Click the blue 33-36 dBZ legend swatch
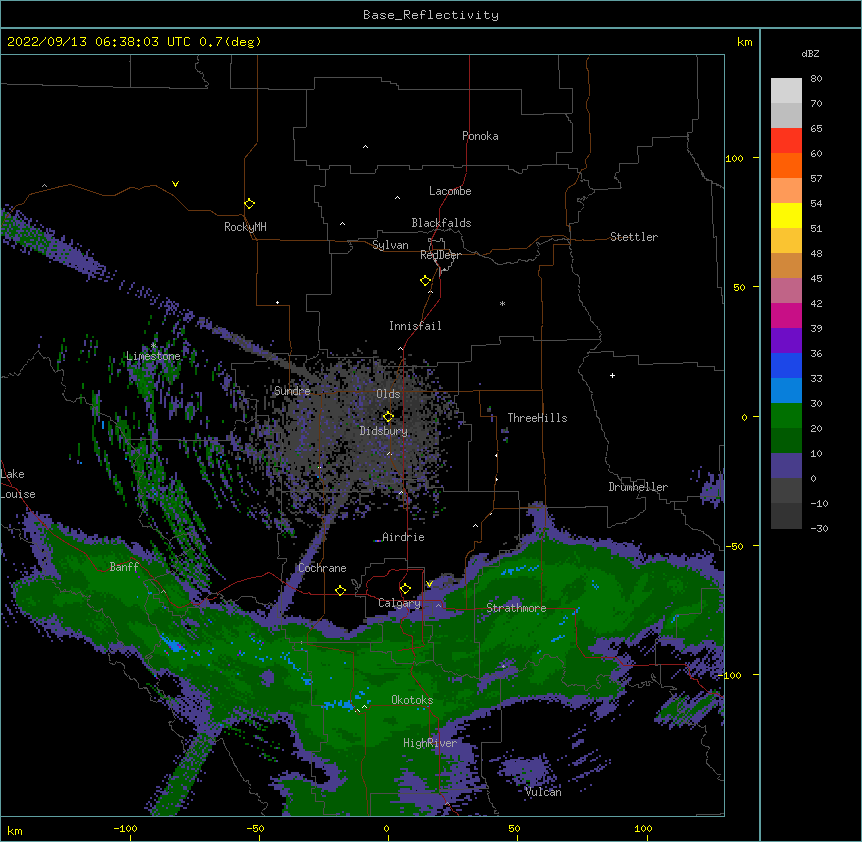Image resolution: width=862 pixels, height=842 pixels. click(x=786, y=365)
